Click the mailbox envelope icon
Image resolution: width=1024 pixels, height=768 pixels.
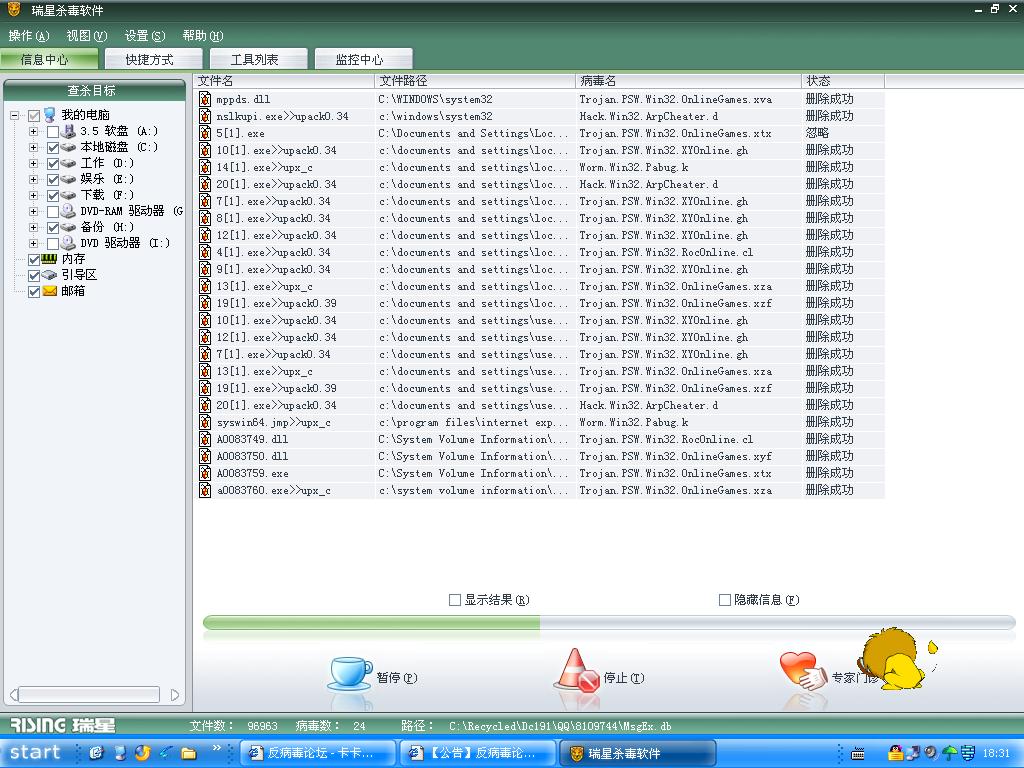point(50,291)
